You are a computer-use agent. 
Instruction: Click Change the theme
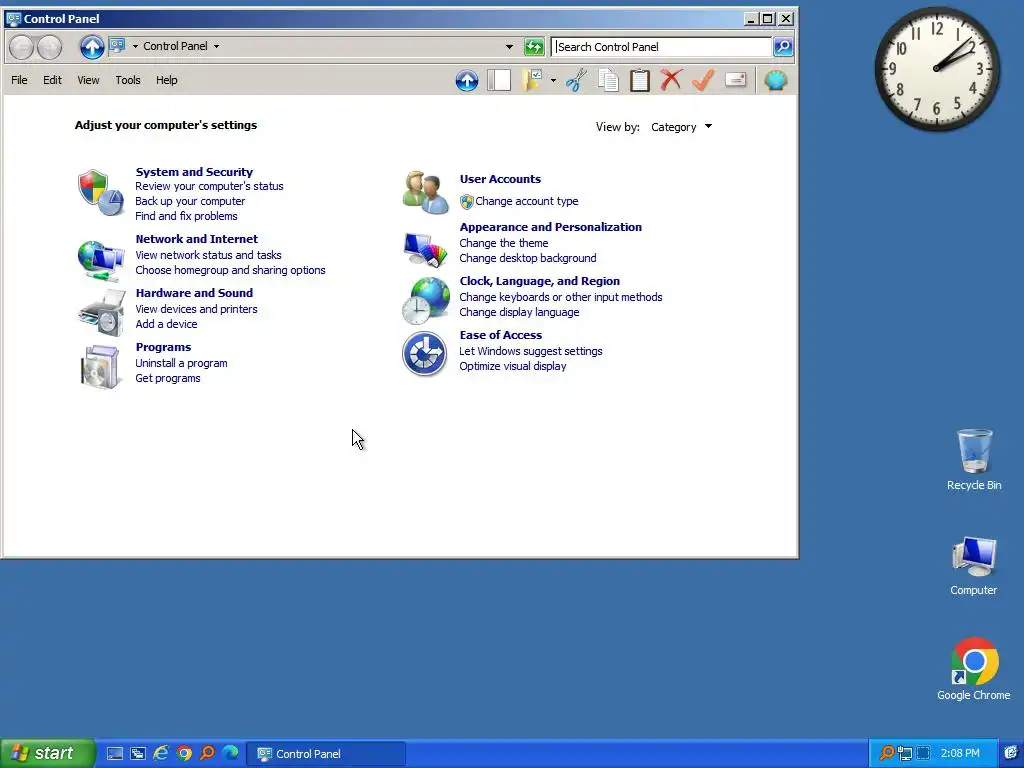pyautogui.click(x=504, y=243)
